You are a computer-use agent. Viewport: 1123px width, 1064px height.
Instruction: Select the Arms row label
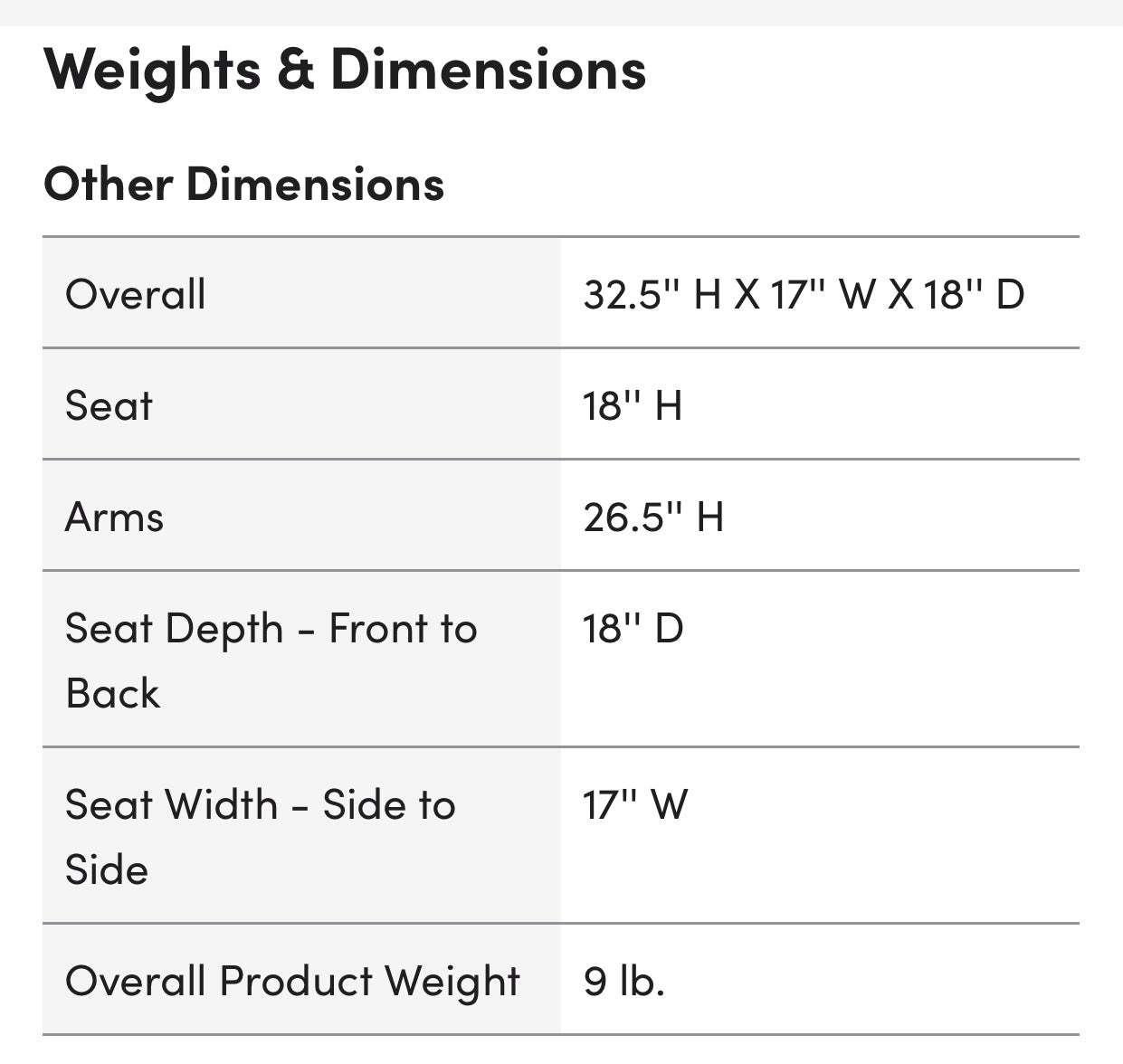pos(114,518)
